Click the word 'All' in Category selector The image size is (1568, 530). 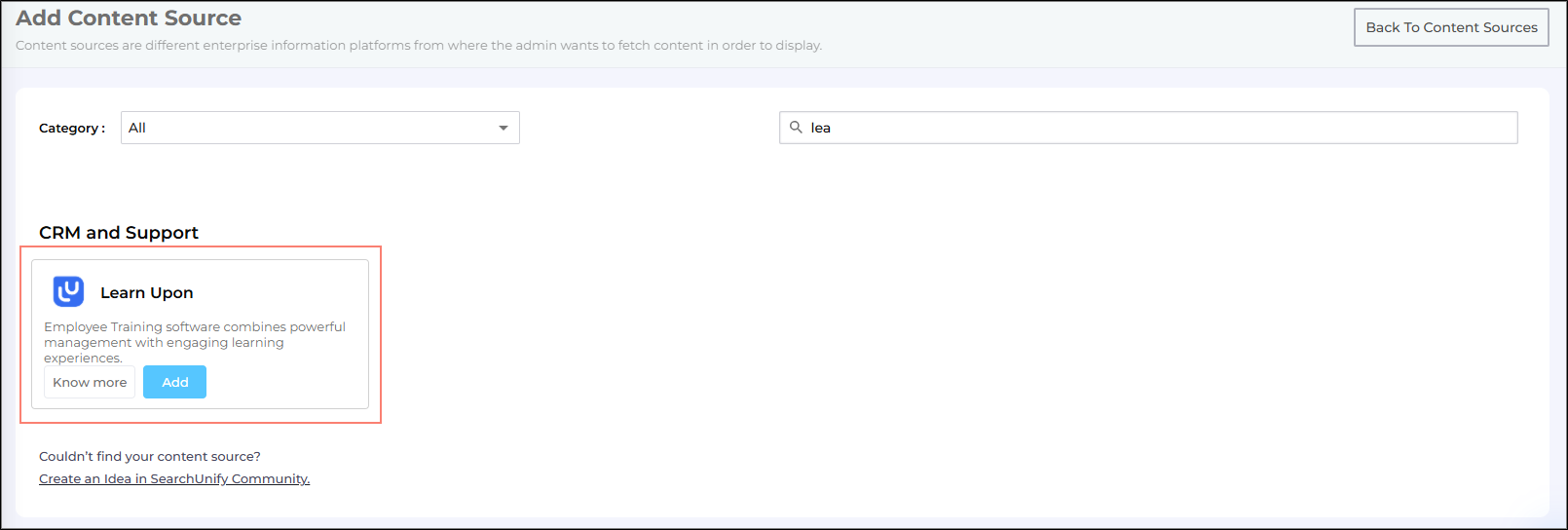tap(137, 128)
